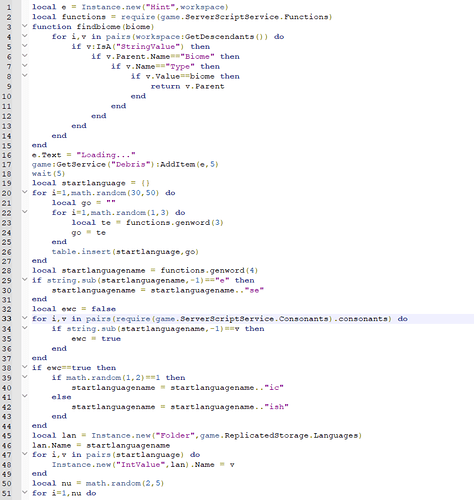
Task: Collapse the else branch fold arrow
Action: coord(25,396)
